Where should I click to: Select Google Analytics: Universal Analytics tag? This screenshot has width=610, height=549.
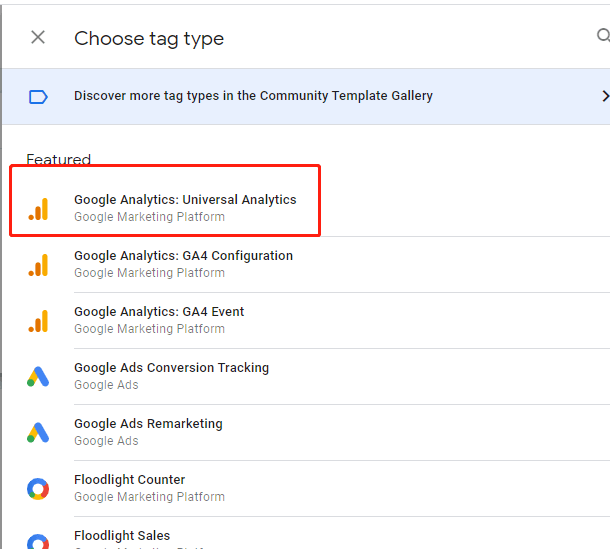(185, 200)
